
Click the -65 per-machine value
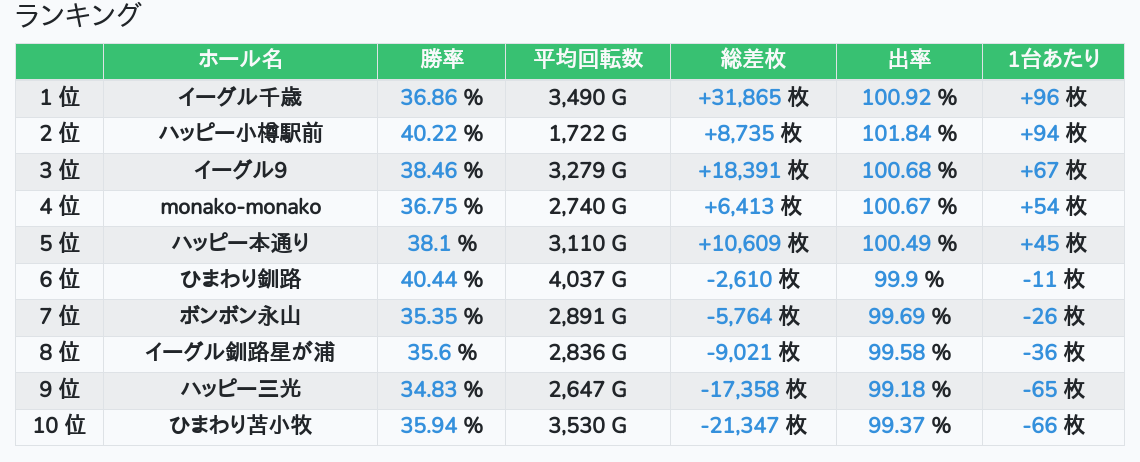pyautogui.click(x=1040, y=389)
